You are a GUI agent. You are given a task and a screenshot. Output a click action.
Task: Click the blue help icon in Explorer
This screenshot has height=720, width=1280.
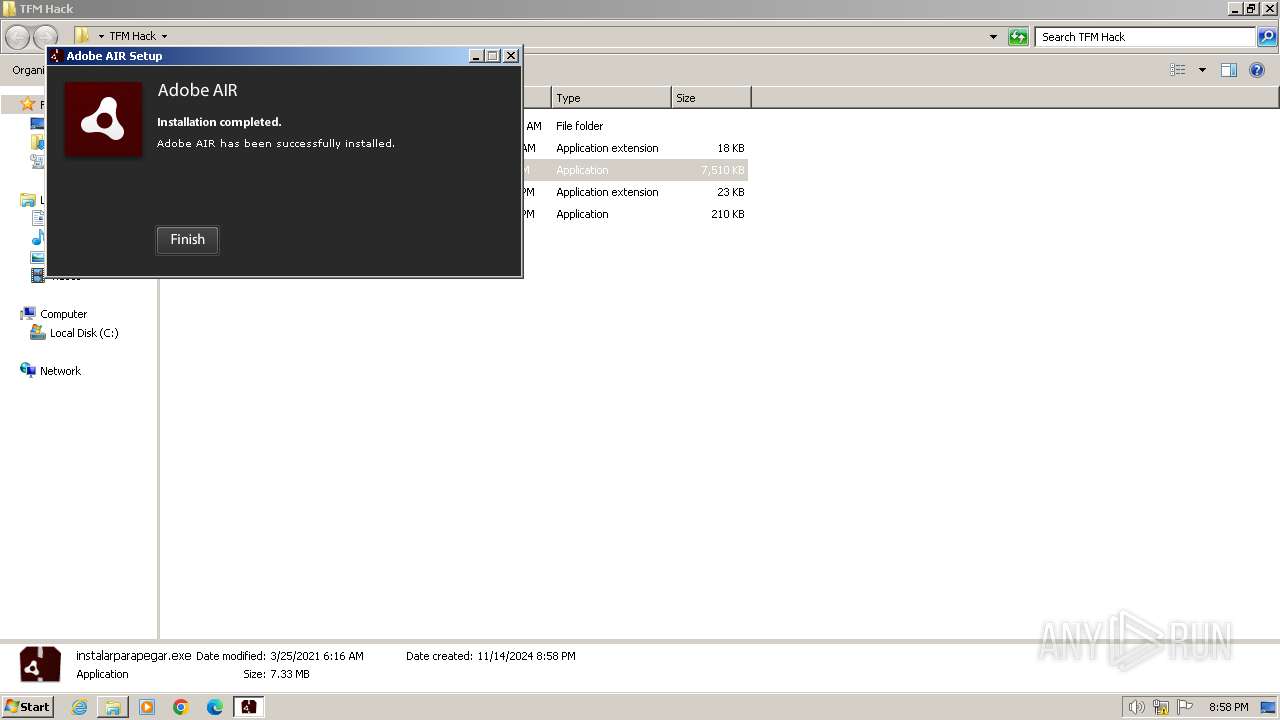[1257, 70]
